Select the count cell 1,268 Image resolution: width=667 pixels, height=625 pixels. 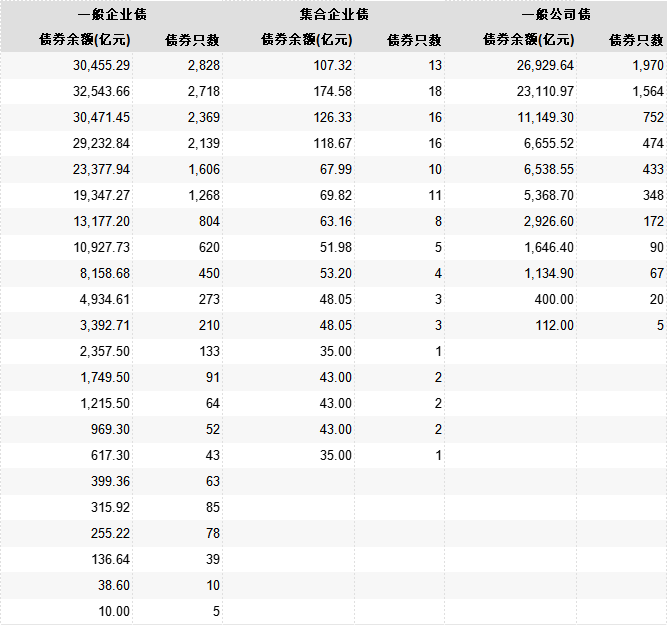pyautogui.click(x=204, y=195)
